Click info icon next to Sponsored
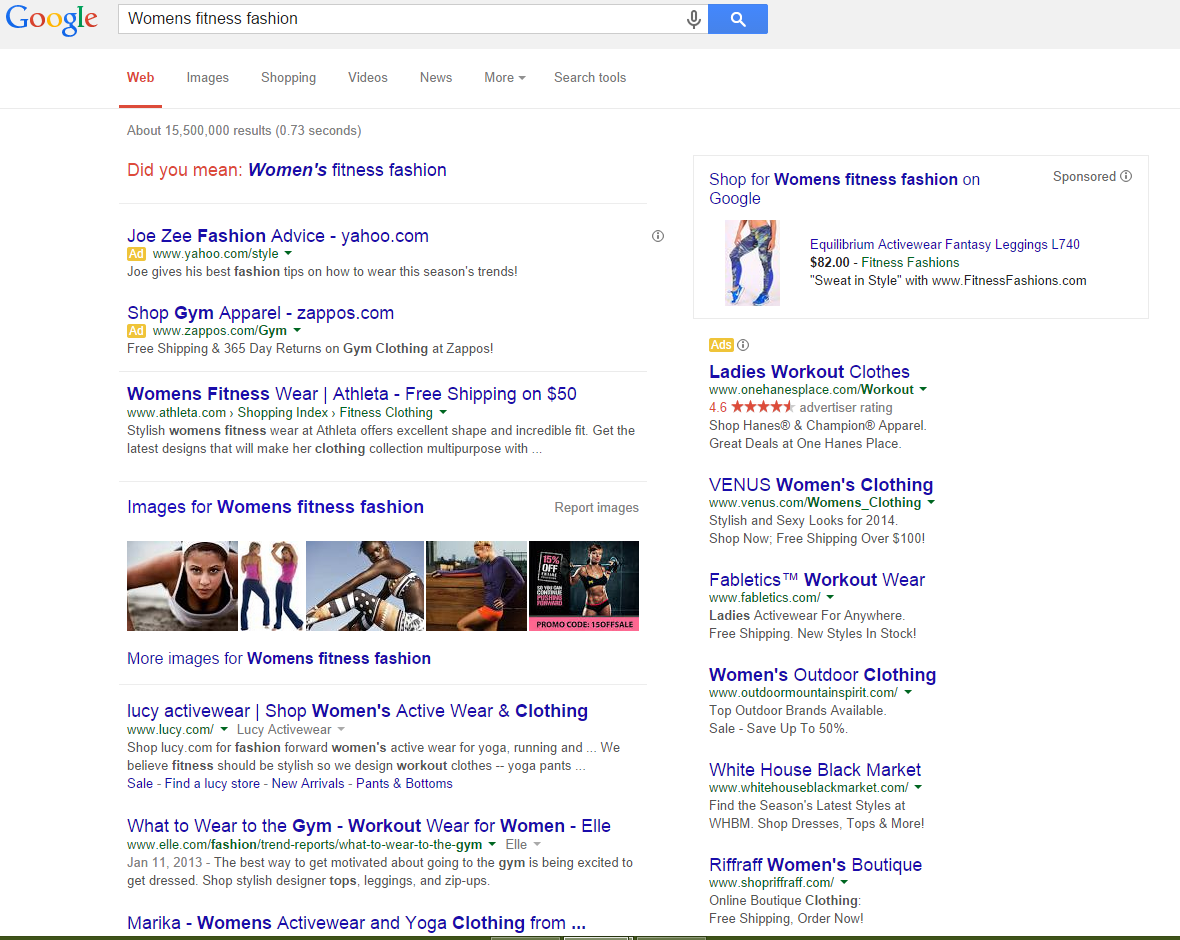This screenshot has width=1180, height=940. pyautogui.click(x=1126, y=176)
